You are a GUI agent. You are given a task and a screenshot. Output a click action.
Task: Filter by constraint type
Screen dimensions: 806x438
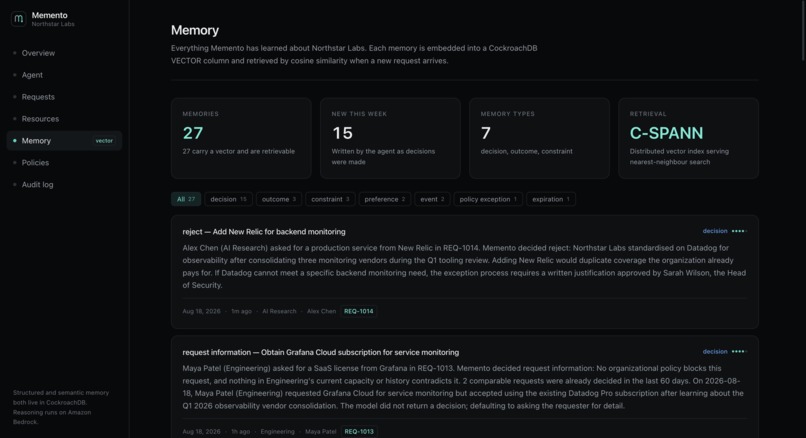pos(330,199)
